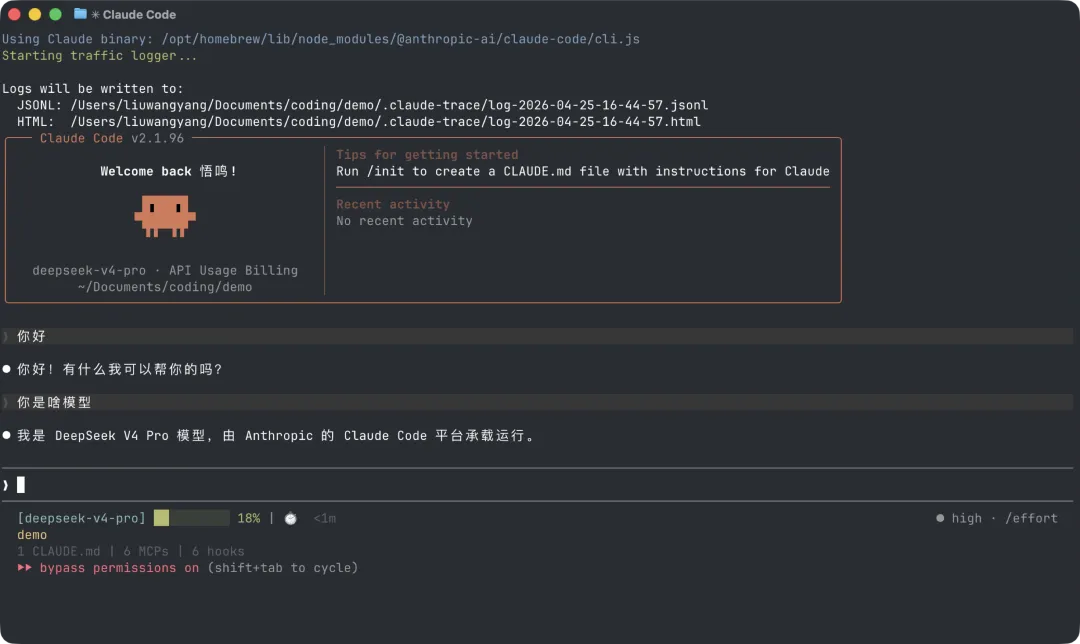
Task: Click the HTML log file path
Action: pos(386,122)
